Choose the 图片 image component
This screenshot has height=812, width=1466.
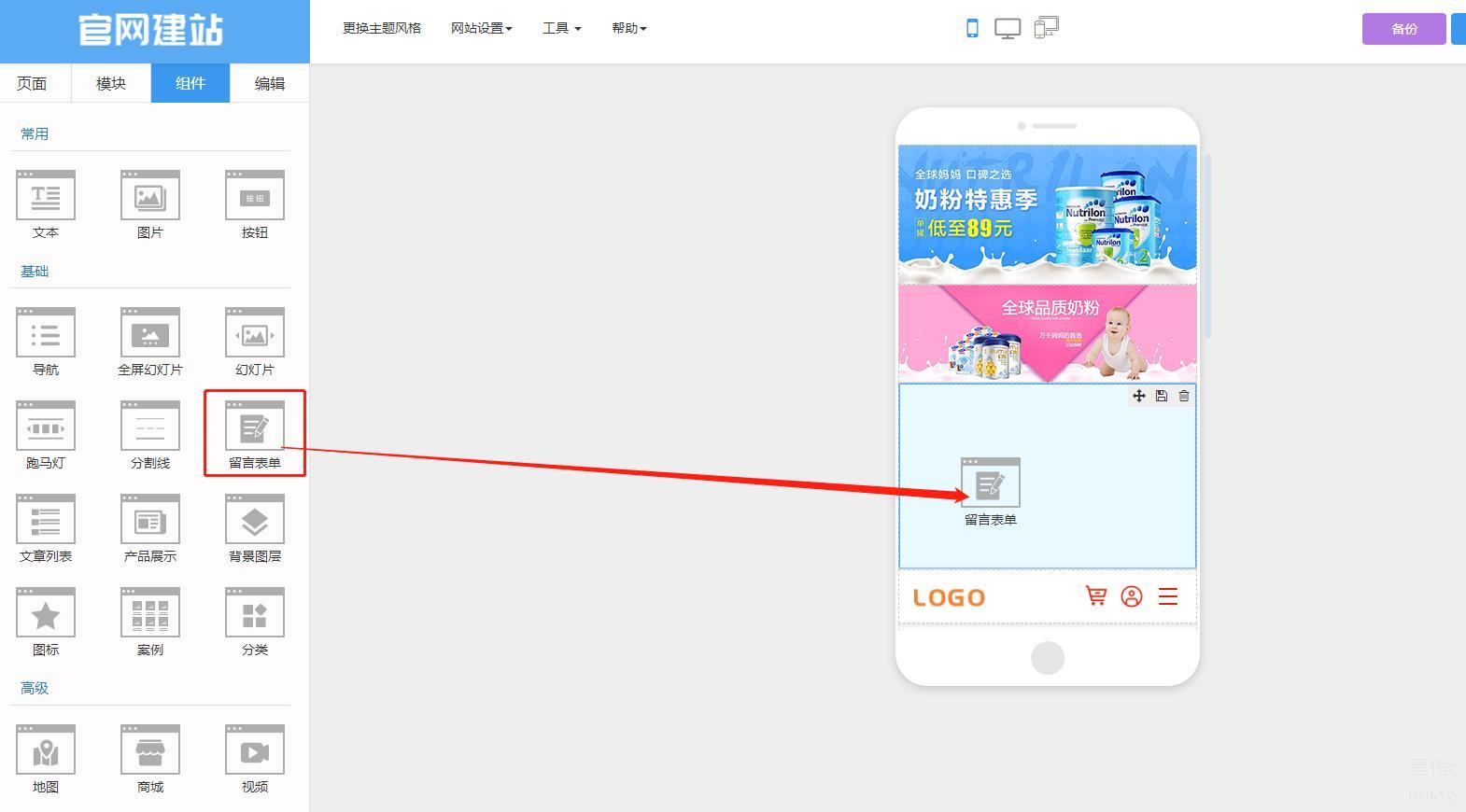pyautogui.click(x=149, y=203)
